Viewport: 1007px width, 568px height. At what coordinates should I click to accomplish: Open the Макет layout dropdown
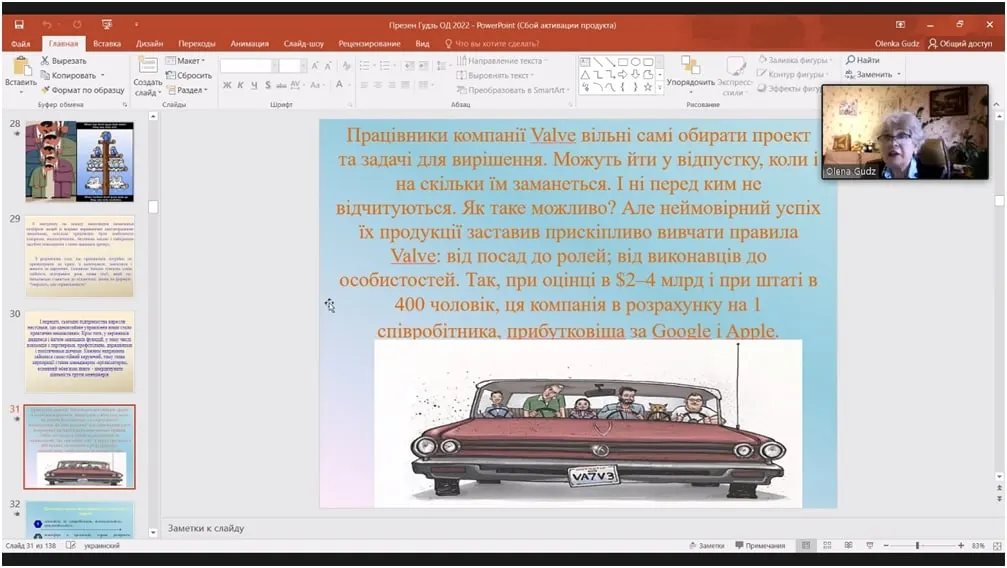(185, 60)
